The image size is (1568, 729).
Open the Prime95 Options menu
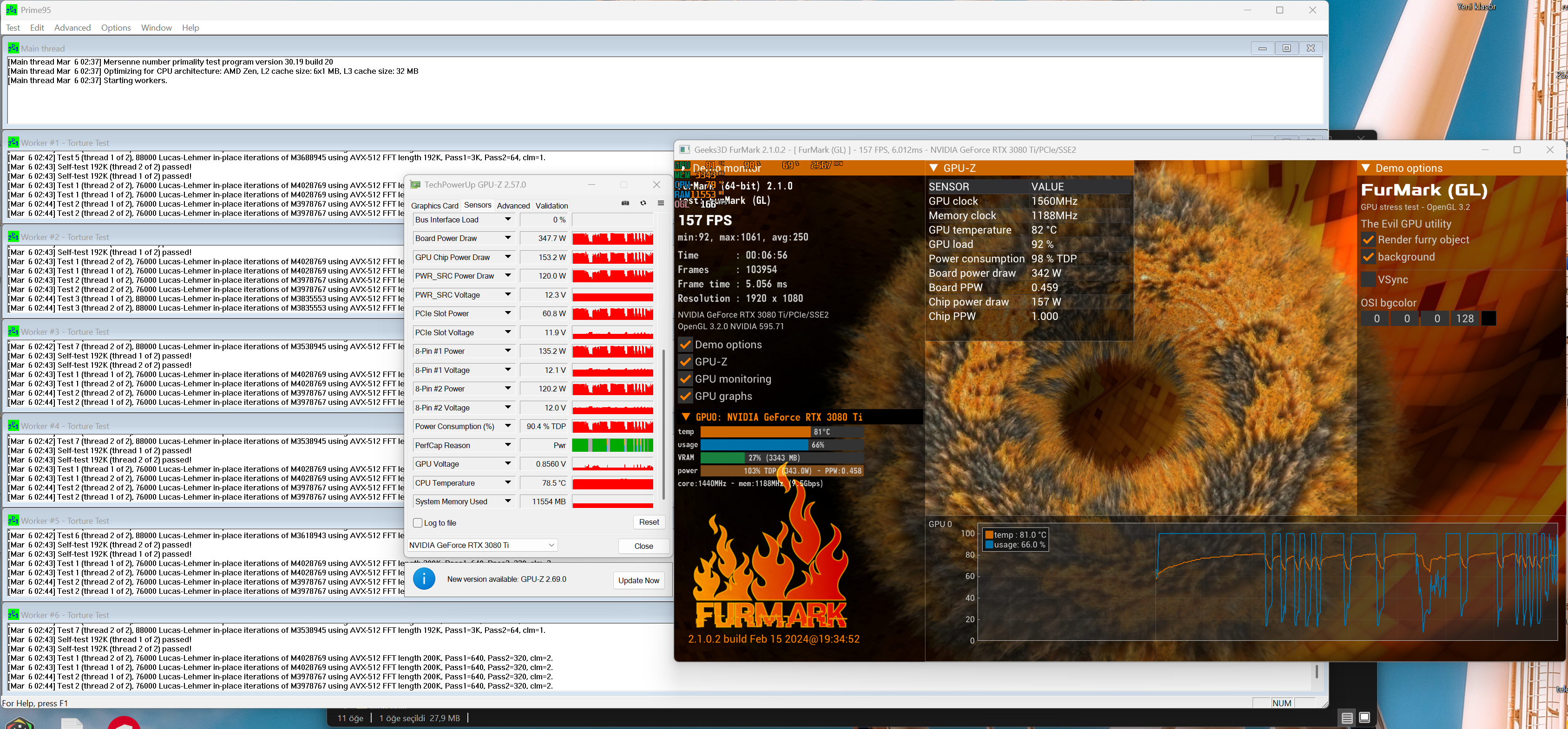coord(116,27)
